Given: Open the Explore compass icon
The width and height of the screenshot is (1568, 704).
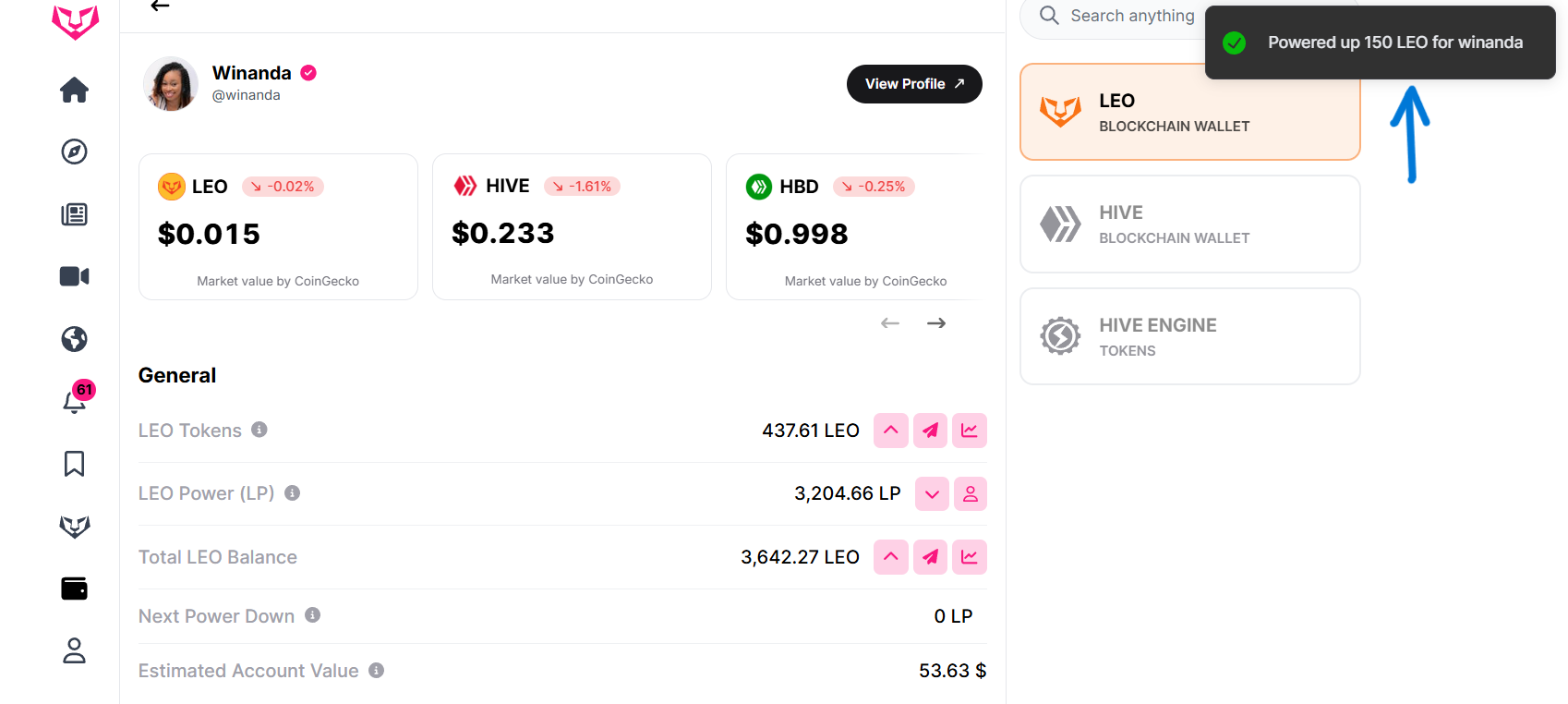Looking at the screenshot, I should click(74, 152).
